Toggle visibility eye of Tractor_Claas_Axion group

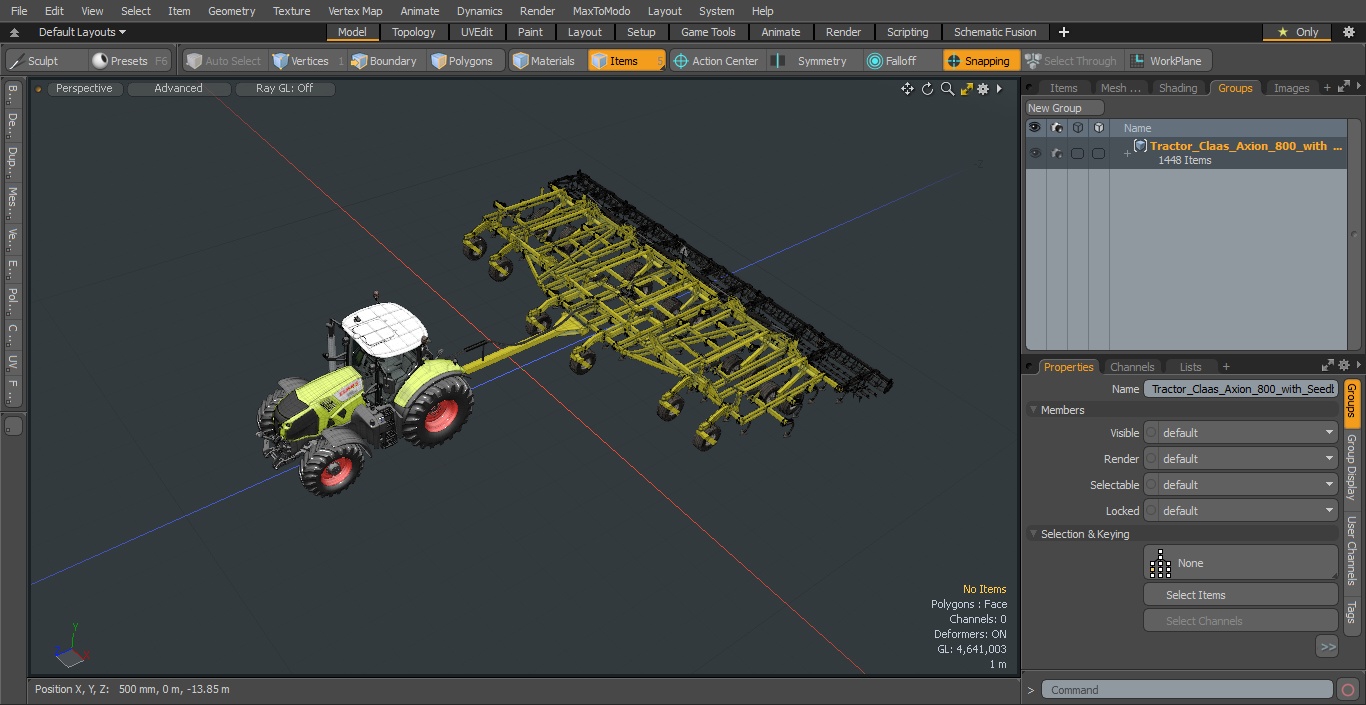1035,153
